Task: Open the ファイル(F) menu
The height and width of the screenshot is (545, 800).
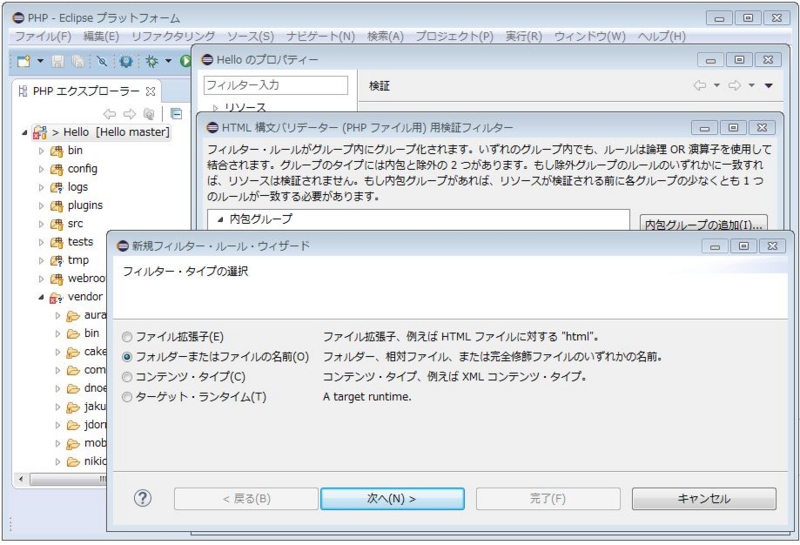Action: (x=43, y=36)
